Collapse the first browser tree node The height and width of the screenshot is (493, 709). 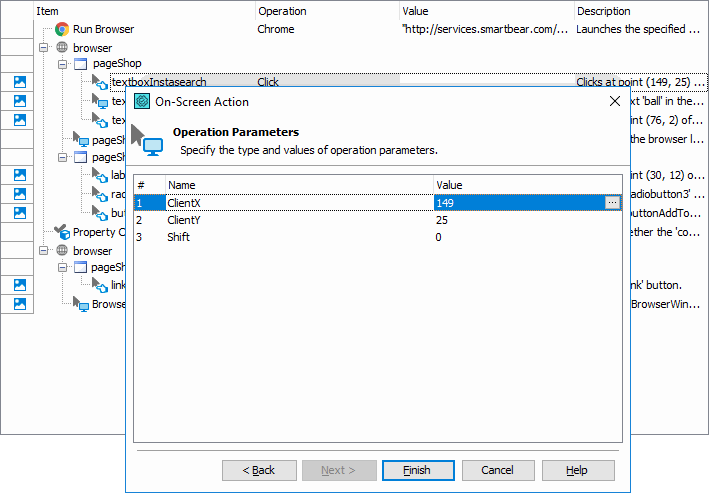click(43, 48)
